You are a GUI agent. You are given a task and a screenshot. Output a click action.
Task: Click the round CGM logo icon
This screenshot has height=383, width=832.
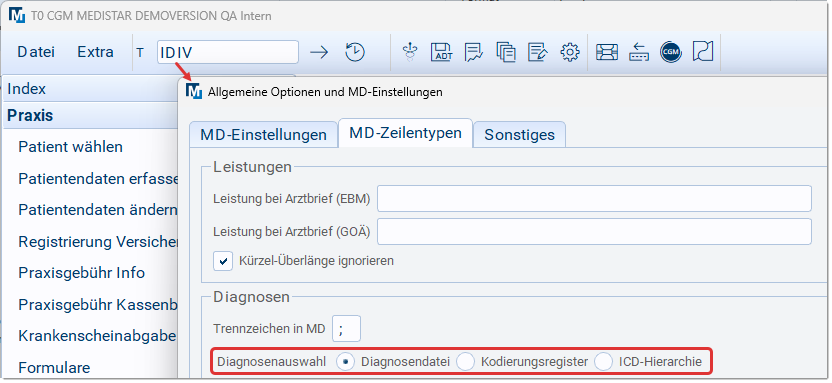click(671, 52)
